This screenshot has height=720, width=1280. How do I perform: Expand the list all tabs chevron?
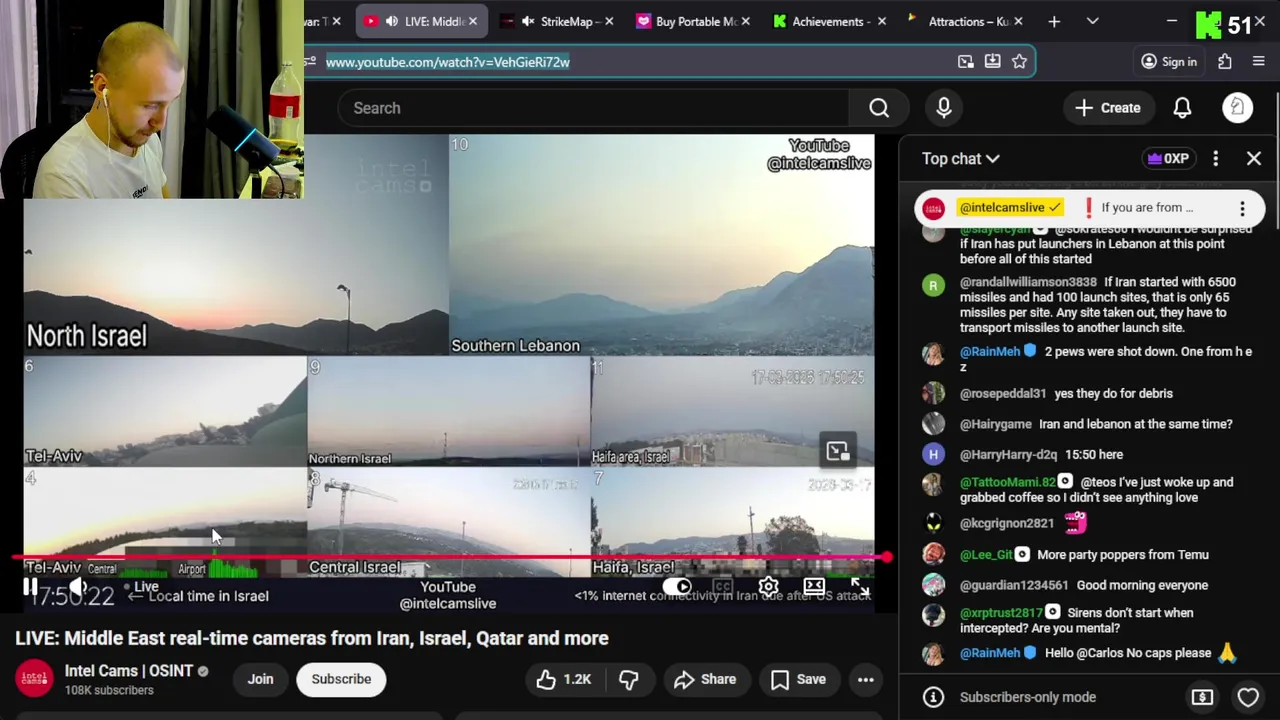coord(1092,21)
